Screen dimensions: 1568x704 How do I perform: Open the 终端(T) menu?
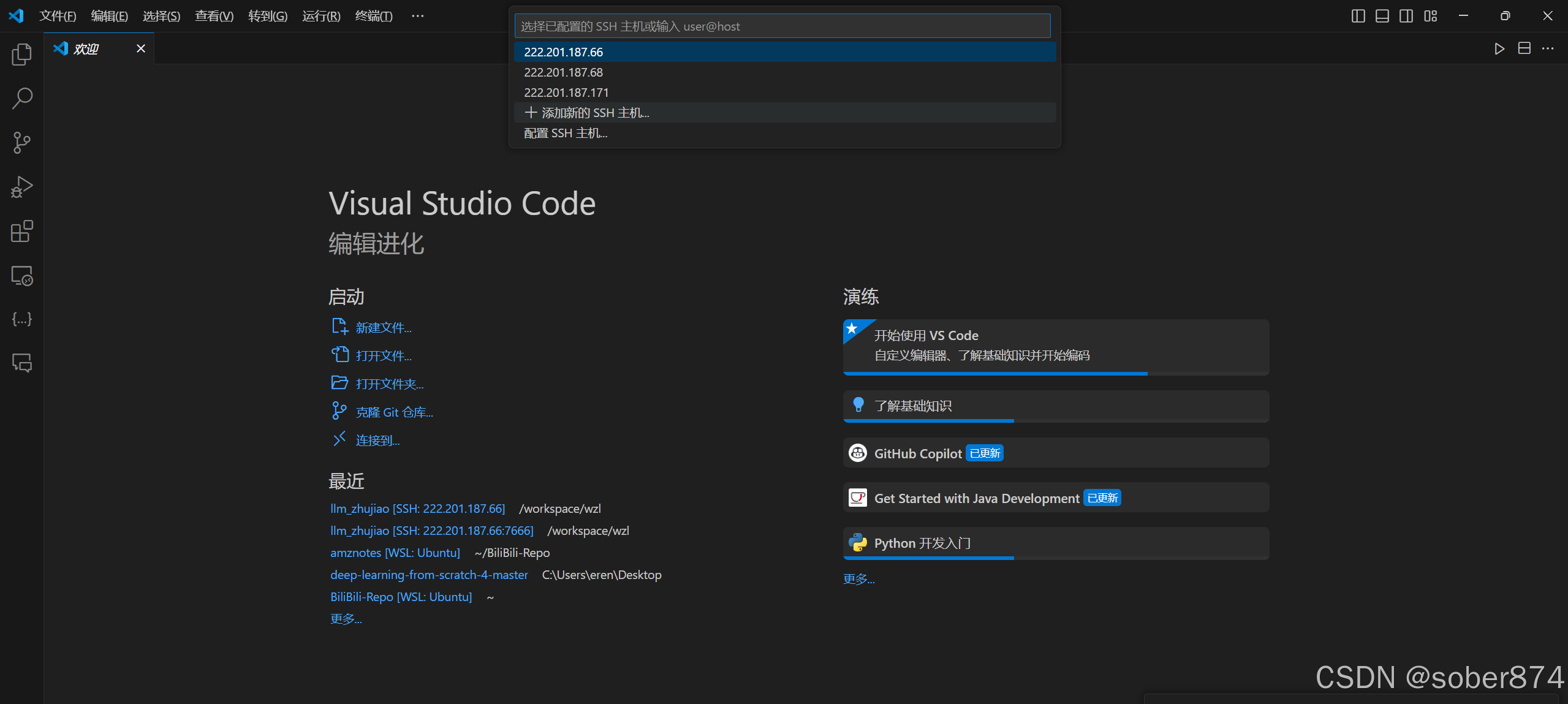click(x=373, y=16)
